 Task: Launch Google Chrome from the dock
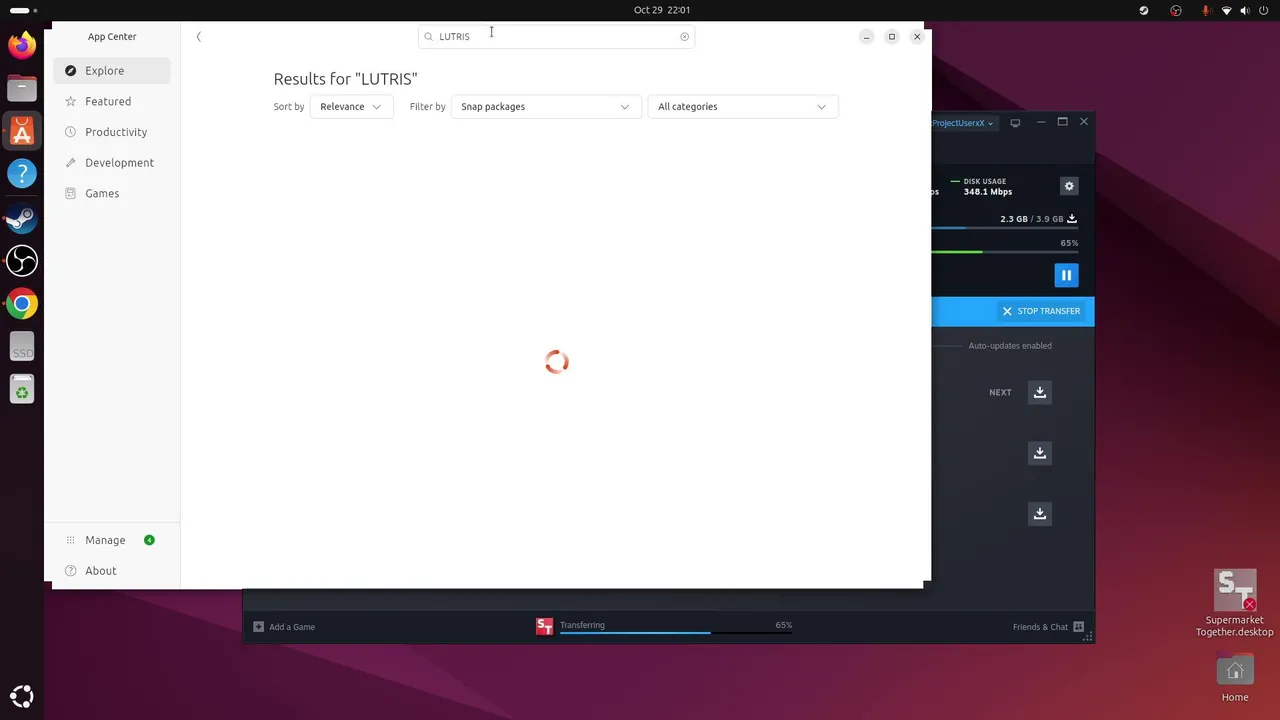click(x=22, y=304)
